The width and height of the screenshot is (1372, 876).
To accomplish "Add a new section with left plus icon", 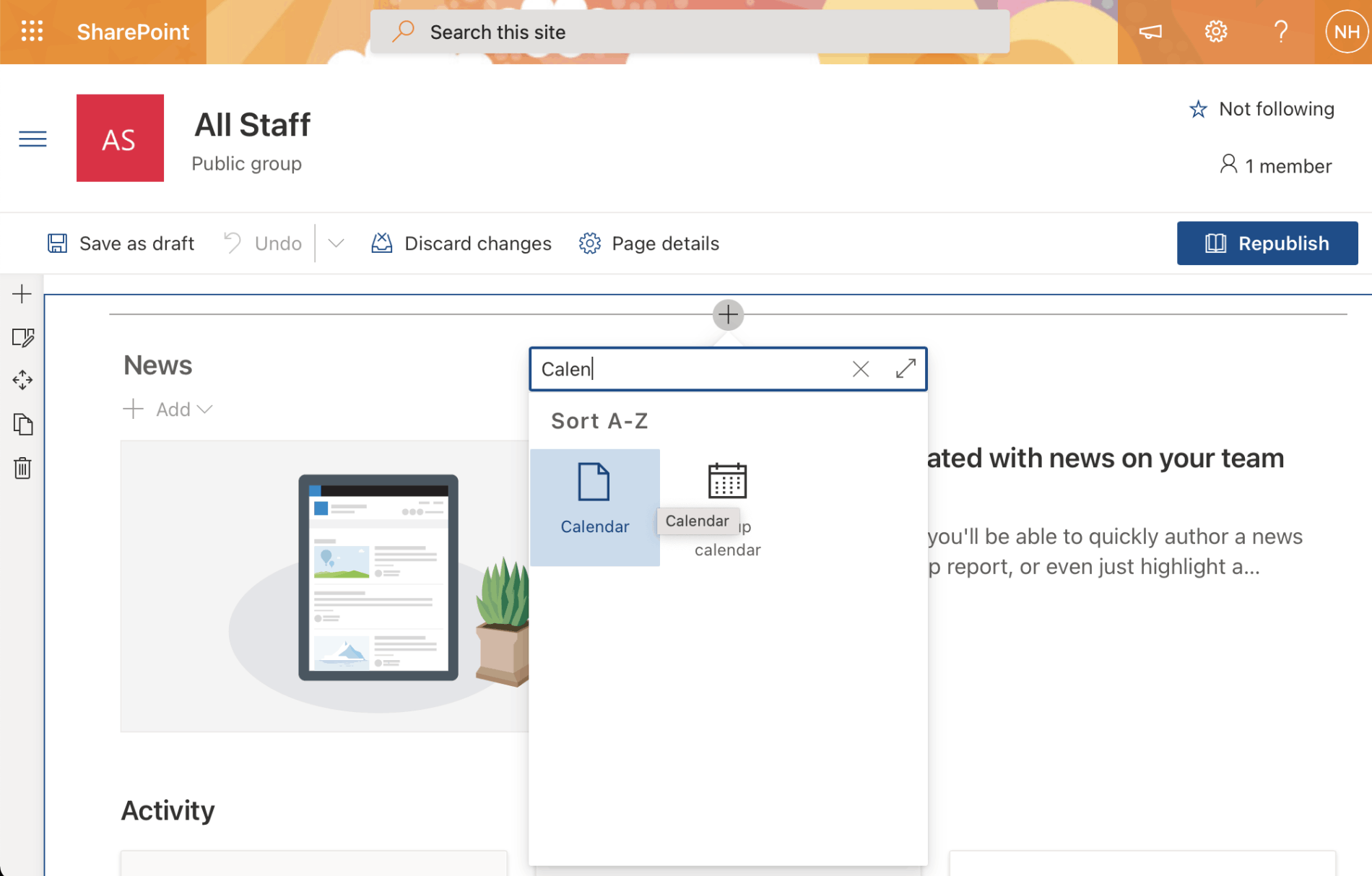I will (x=22, y=294).
